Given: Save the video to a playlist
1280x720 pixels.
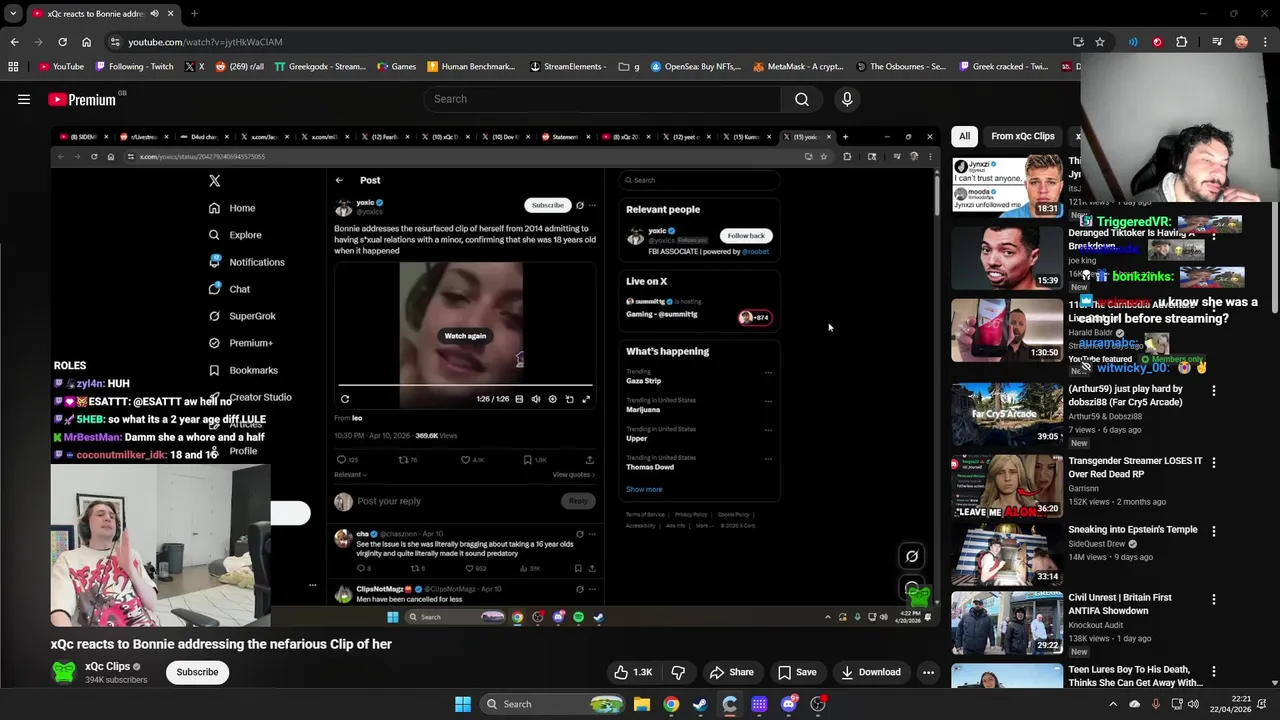Looking at the screenshot, I should coord(797,672).
